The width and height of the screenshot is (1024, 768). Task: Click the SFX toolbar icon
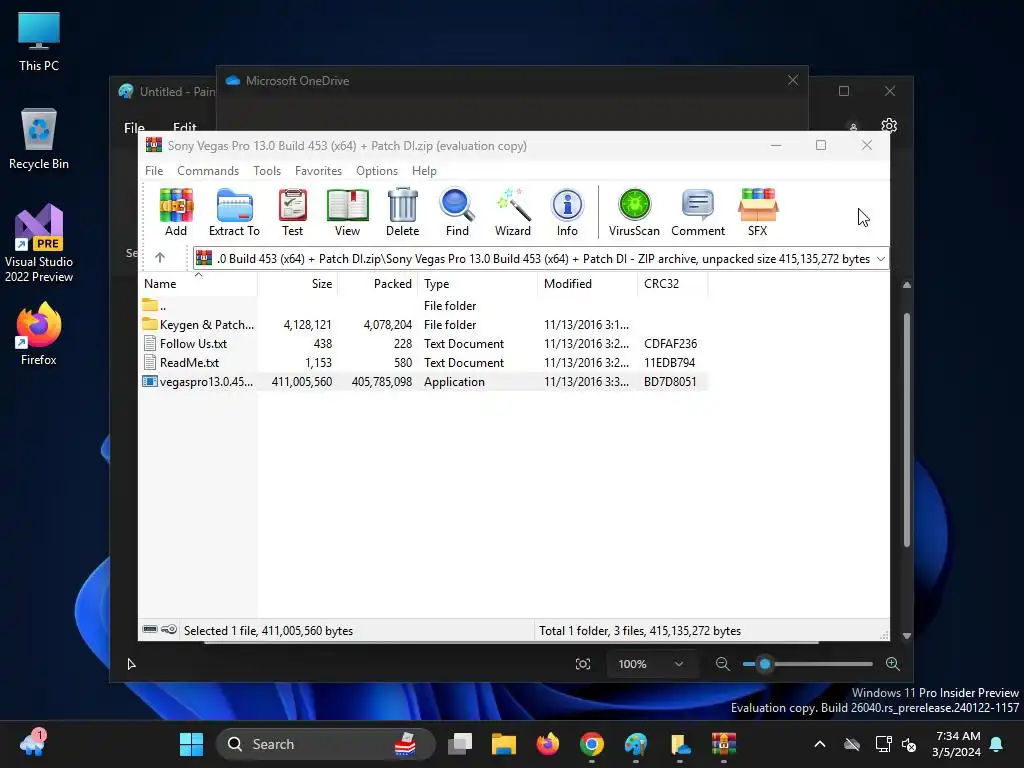[758, 212]
